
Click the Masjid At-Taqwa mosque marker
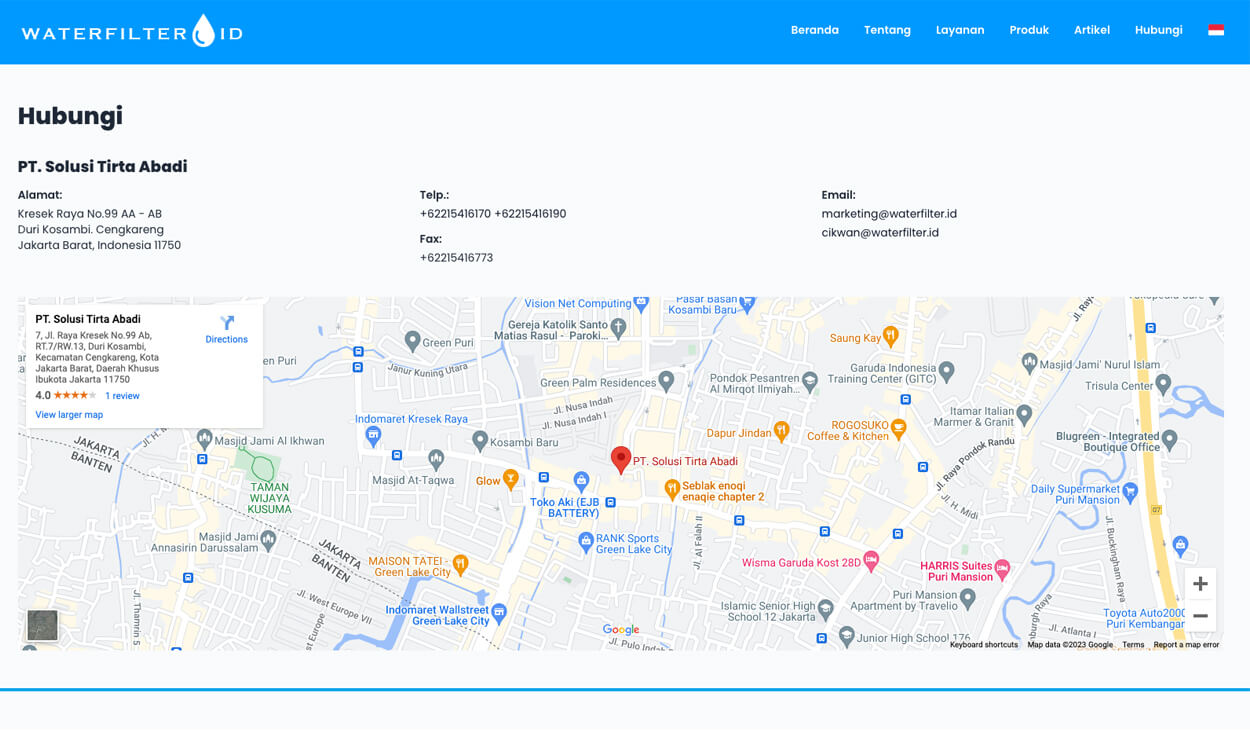click(436, 458)
